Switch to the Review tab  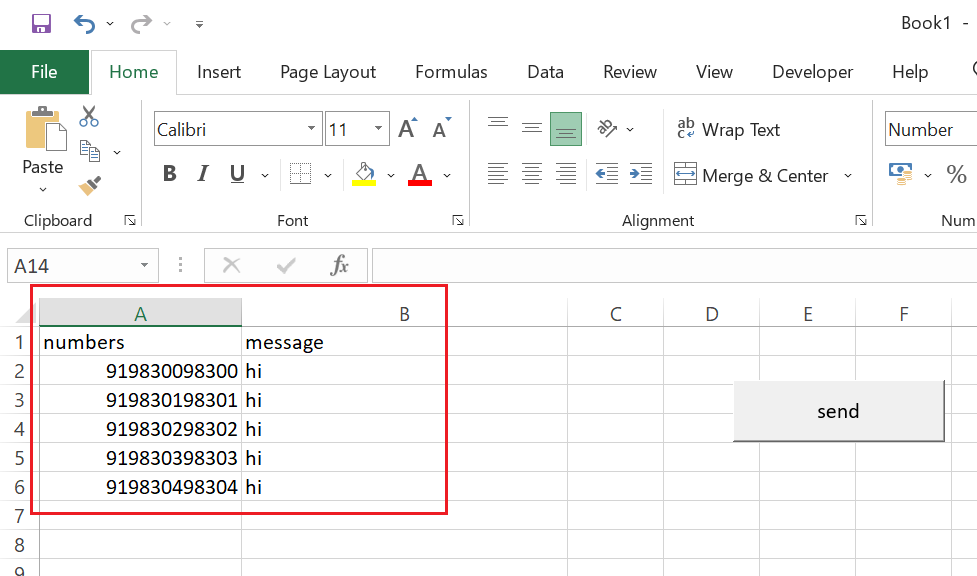pyautogui.click(x=630, y=72)
